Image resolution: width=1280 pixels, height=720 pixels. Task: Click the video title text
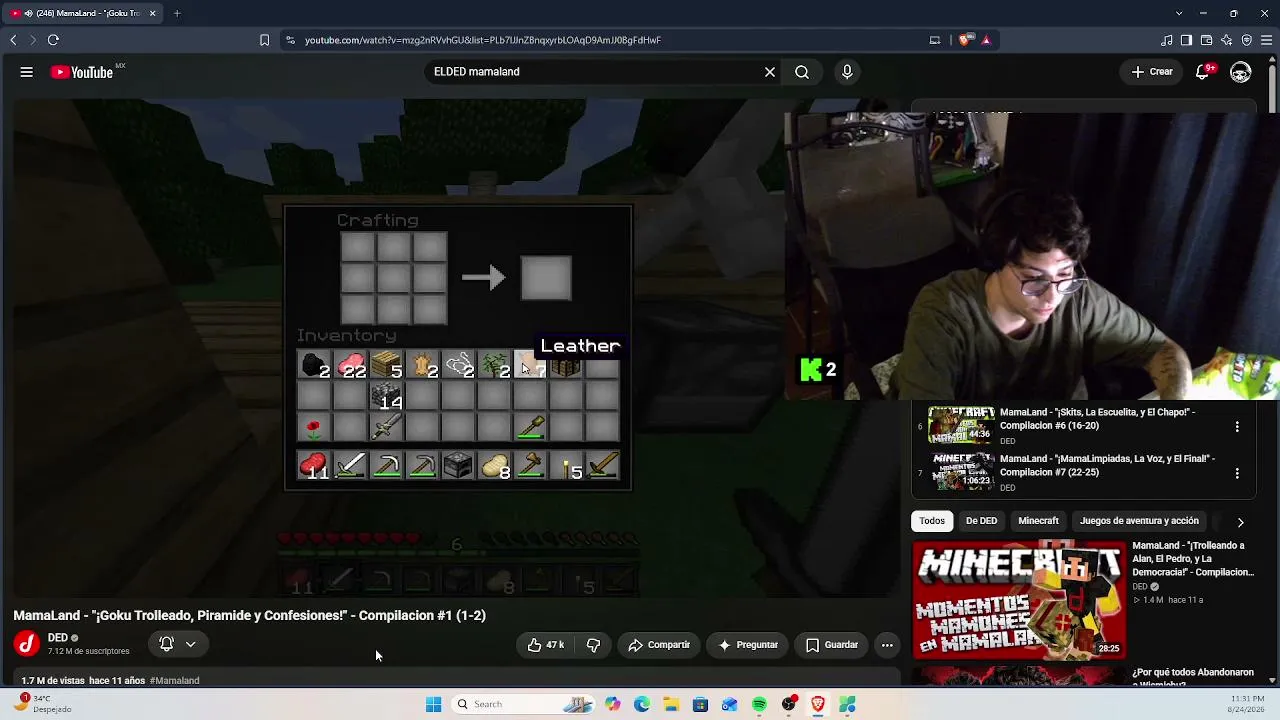(x=249, y=616)
